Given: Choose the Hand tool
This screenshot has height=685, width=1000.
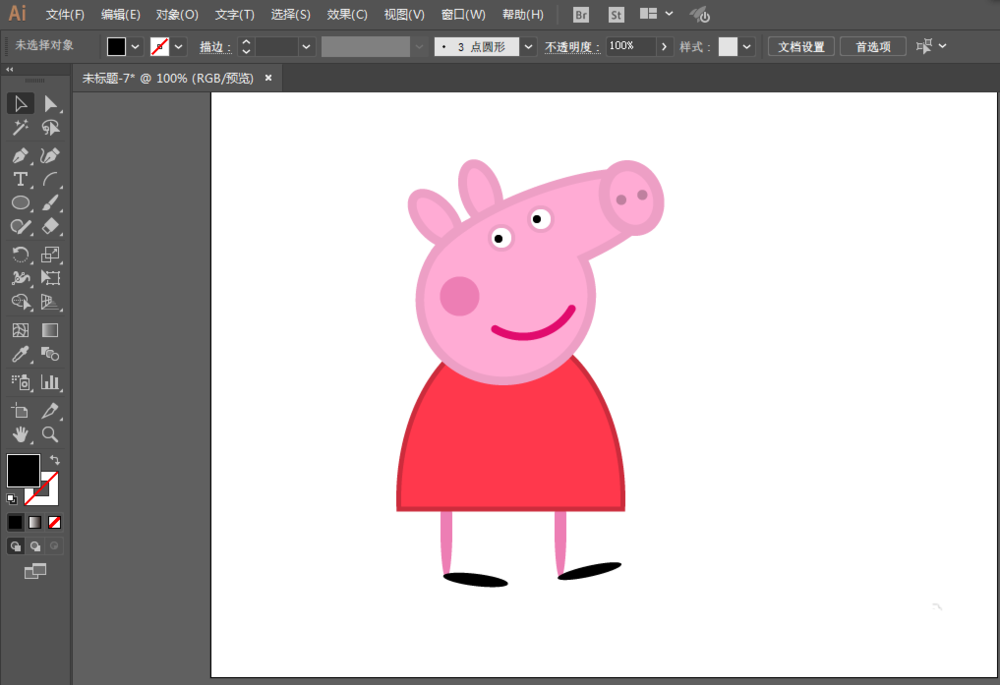Looking at the screenshot, I should [20, 435].
